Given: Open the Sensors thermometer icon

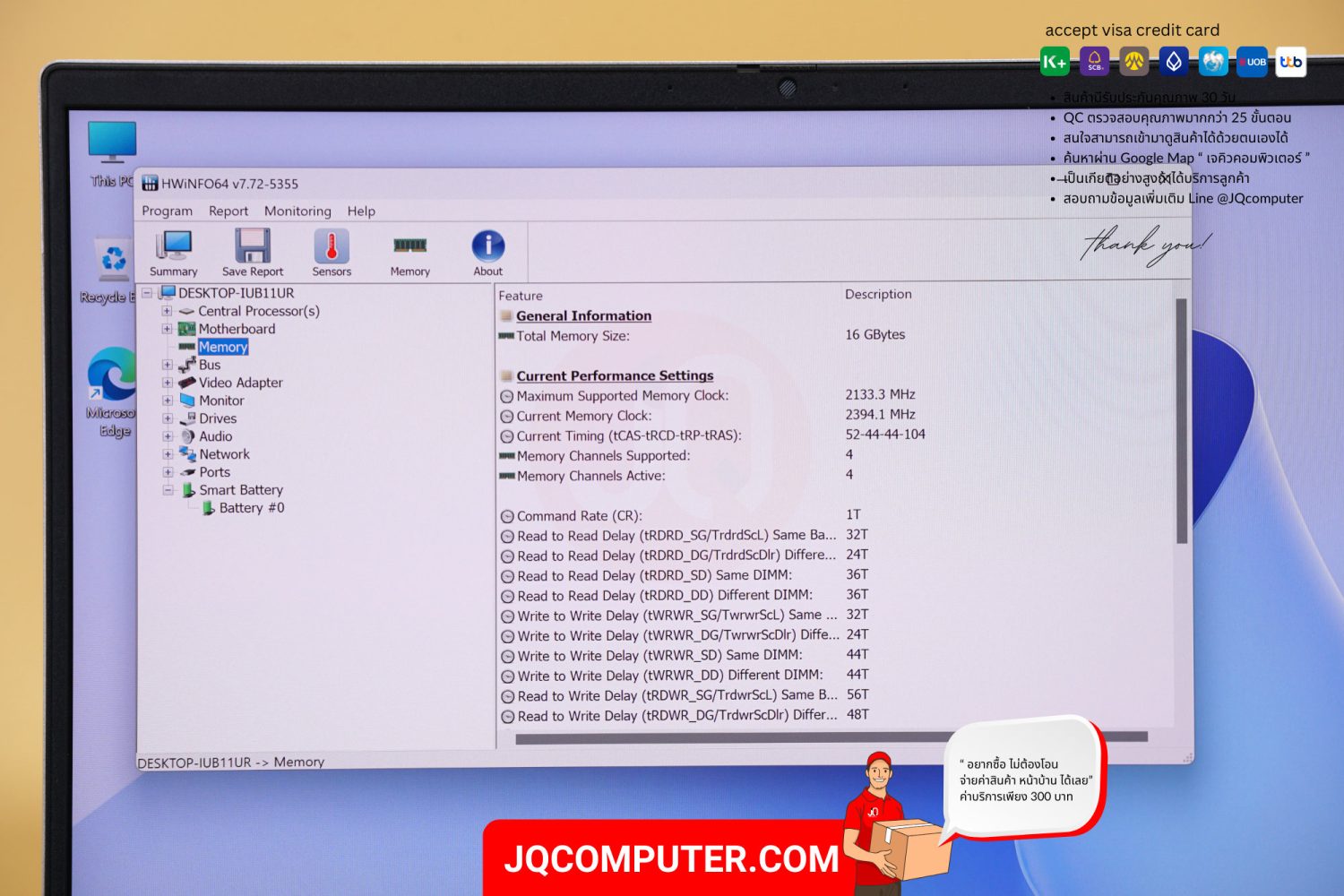Looking at the screenshot, I should (332, 246).
